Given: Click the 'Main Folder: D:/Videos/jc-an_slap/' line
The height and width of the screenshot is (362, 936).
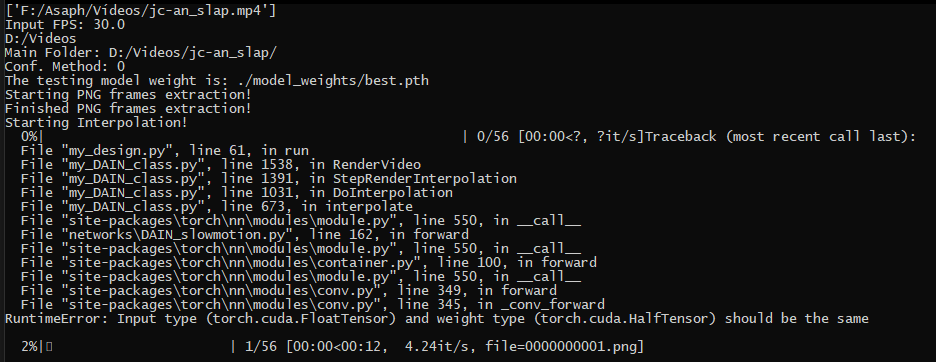Looking at the screenshot, I should (x=141, y=53).
